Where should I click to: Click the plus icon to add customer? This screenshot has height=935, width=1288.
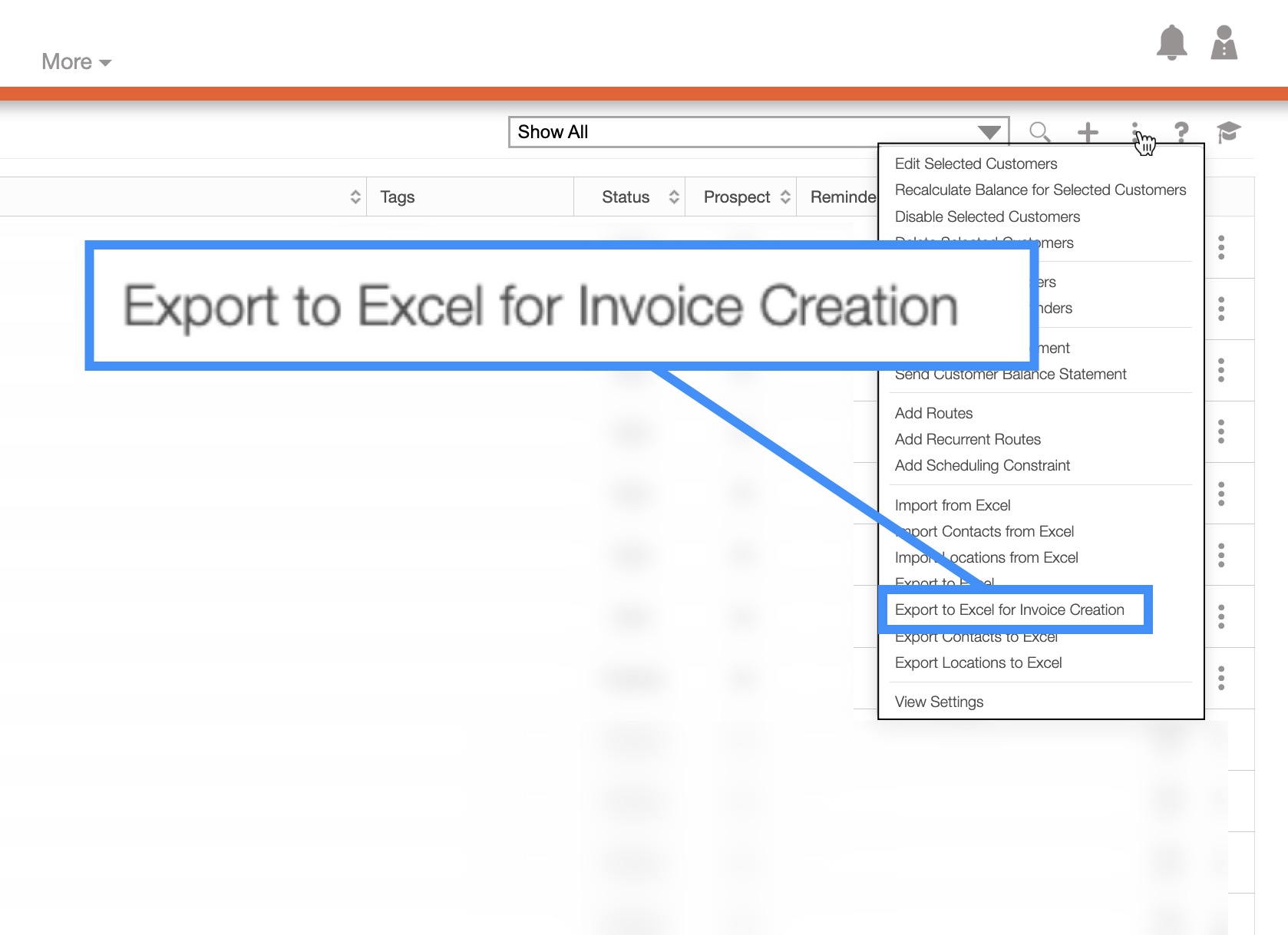coord(1088,132)
